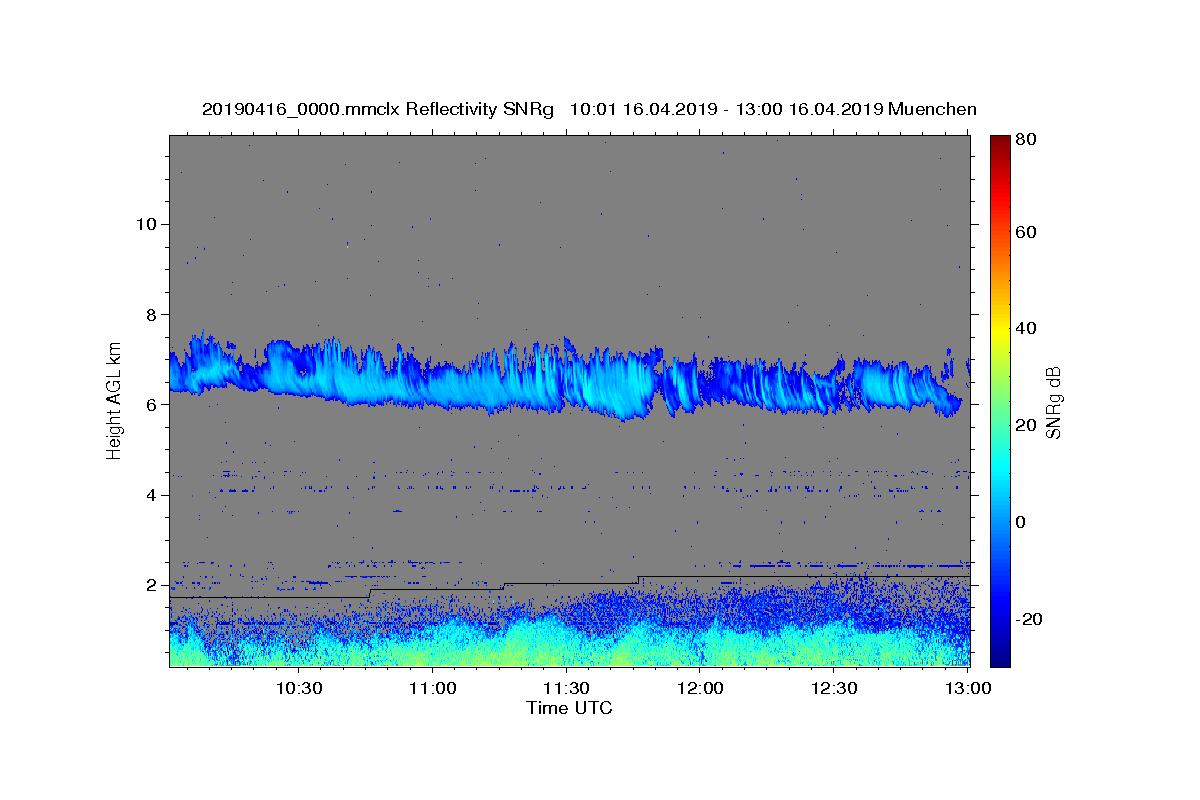Click the height tick label 10
The width and height of the screenshot is (1200, 800).
click(146, 224)
